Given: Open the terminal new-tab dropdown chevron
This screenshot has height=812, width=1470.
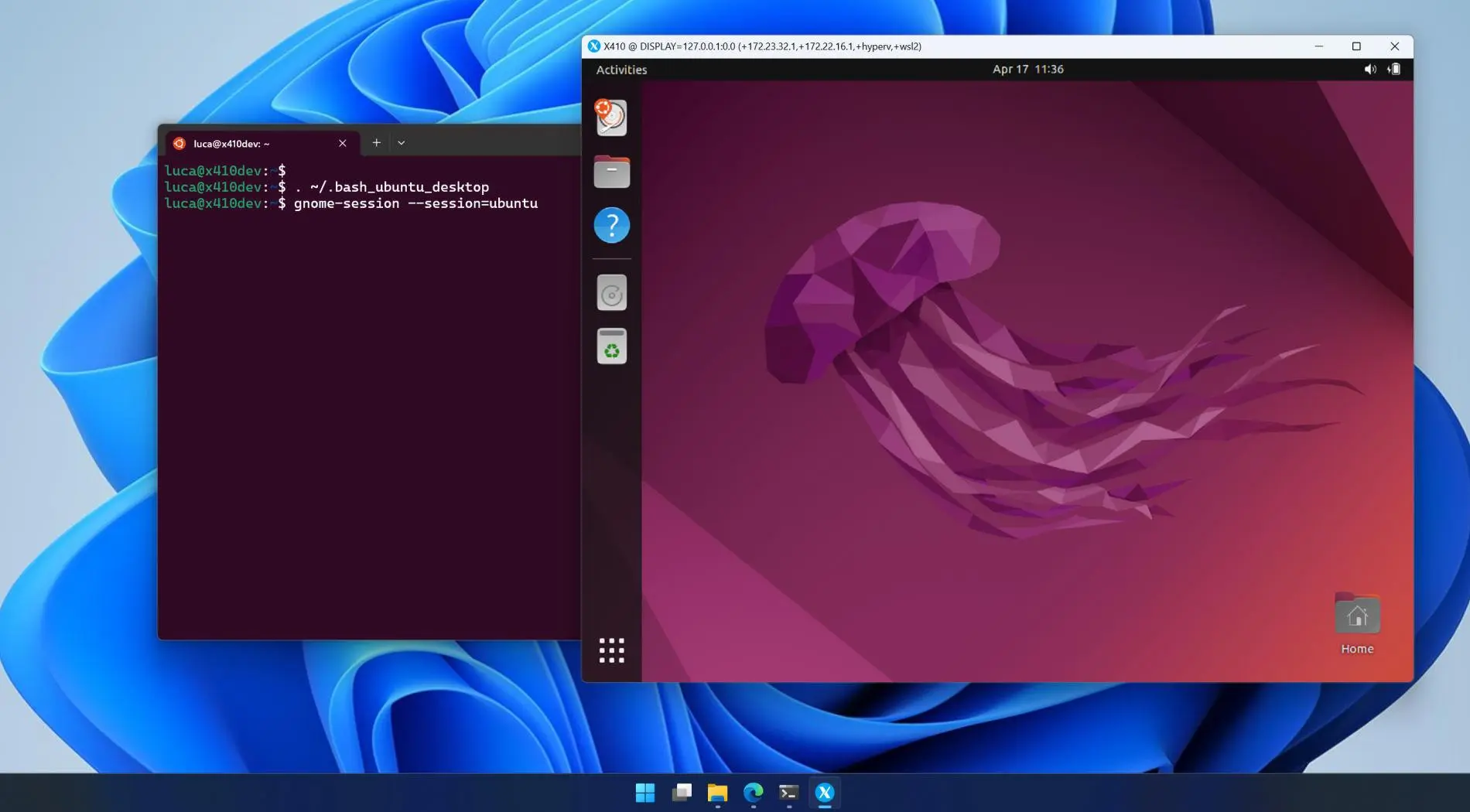Looking at the screenshot, I should (402, 143).
